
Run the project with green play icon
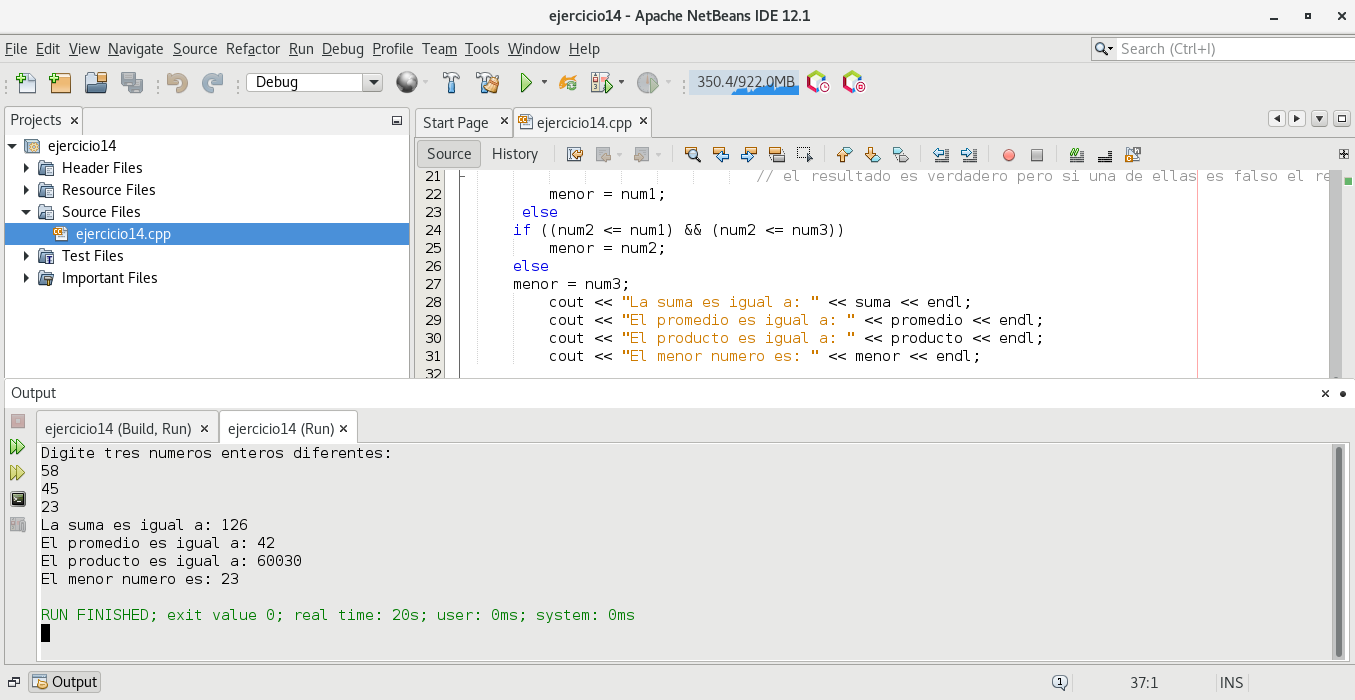click(525, 83)
